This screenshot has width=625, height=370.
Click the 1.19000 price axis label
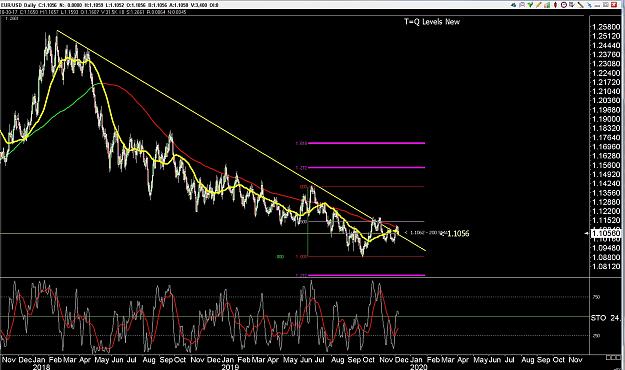(606, 119)
